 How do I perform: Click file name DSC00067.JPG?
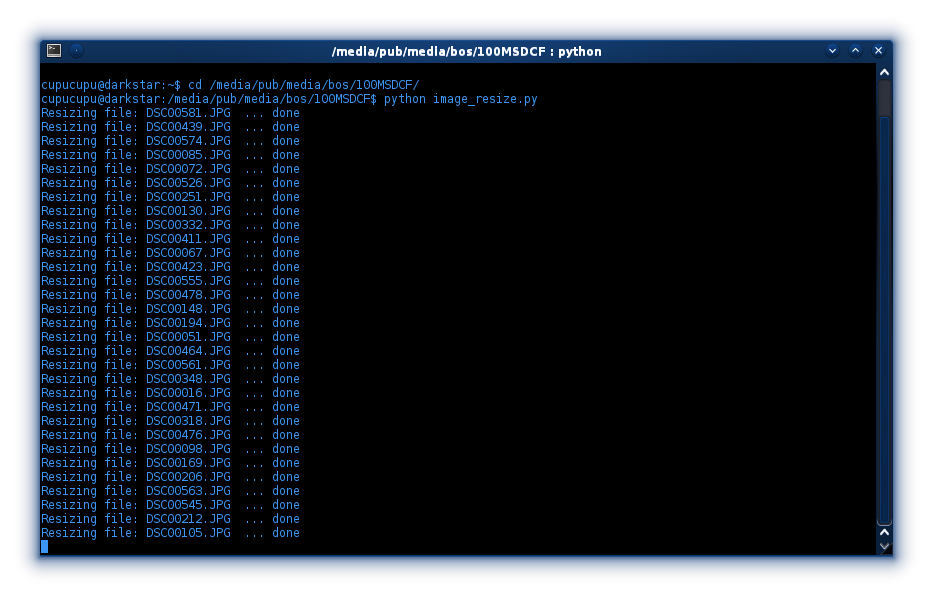coord(188,253)
